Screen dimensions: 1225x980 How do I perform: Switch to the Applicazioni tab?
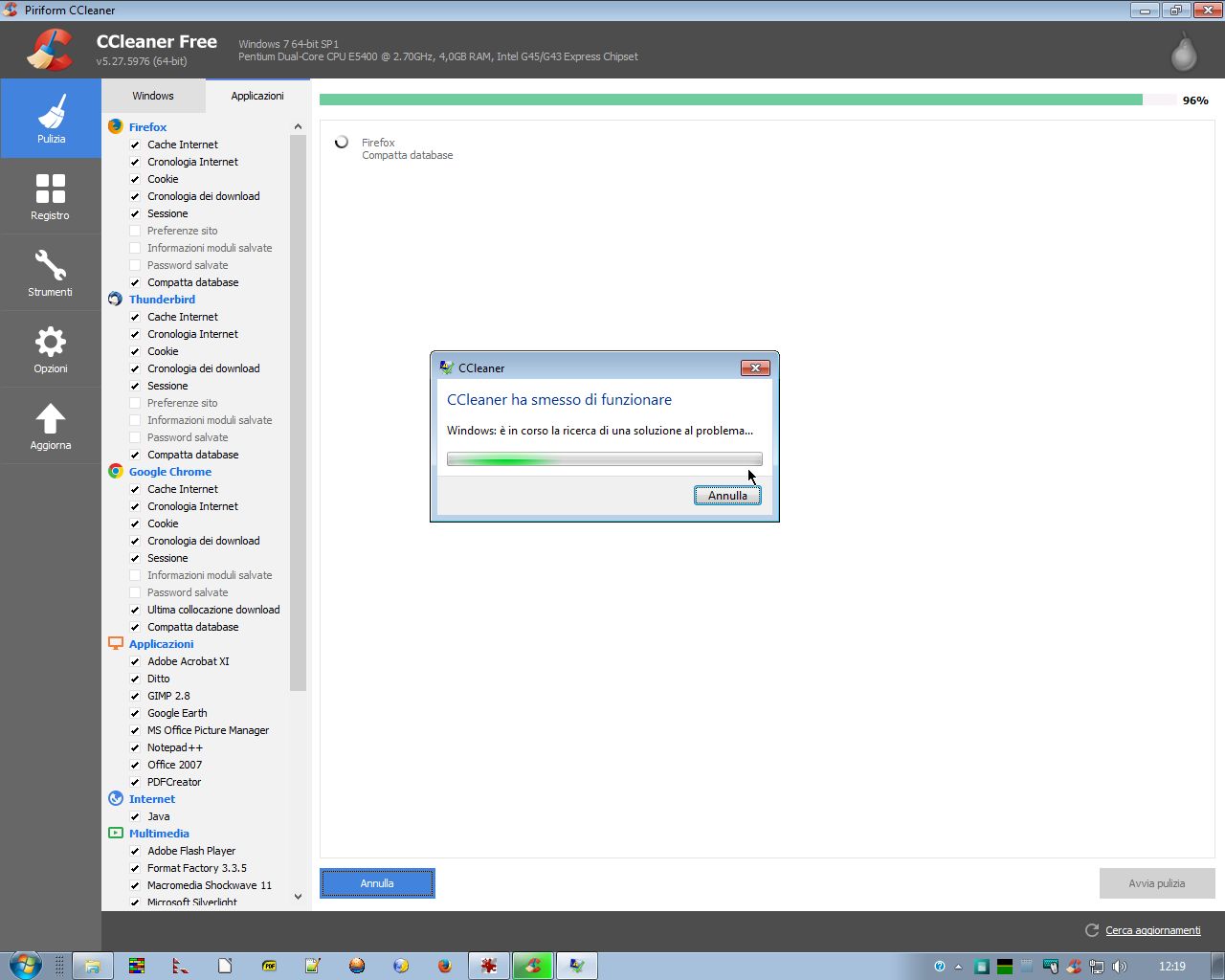point(257,96)
